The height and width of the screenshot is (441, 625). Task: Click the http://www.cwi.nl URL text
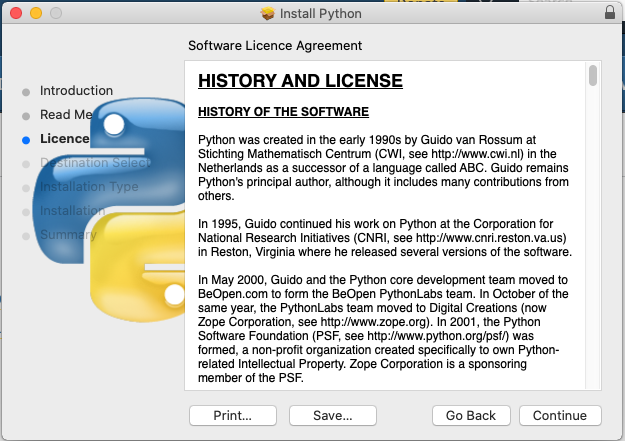477,154
